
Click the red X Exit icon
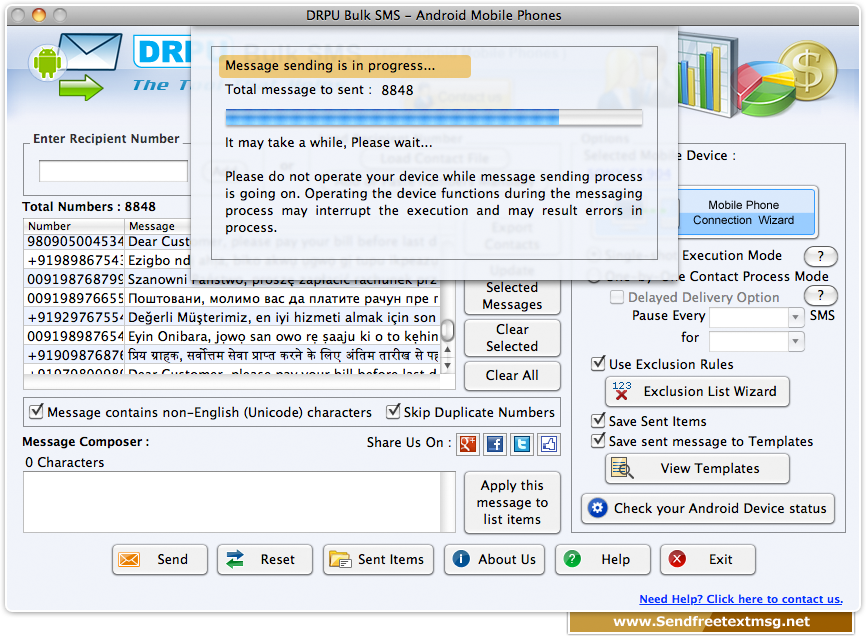[x=677, y=559]
